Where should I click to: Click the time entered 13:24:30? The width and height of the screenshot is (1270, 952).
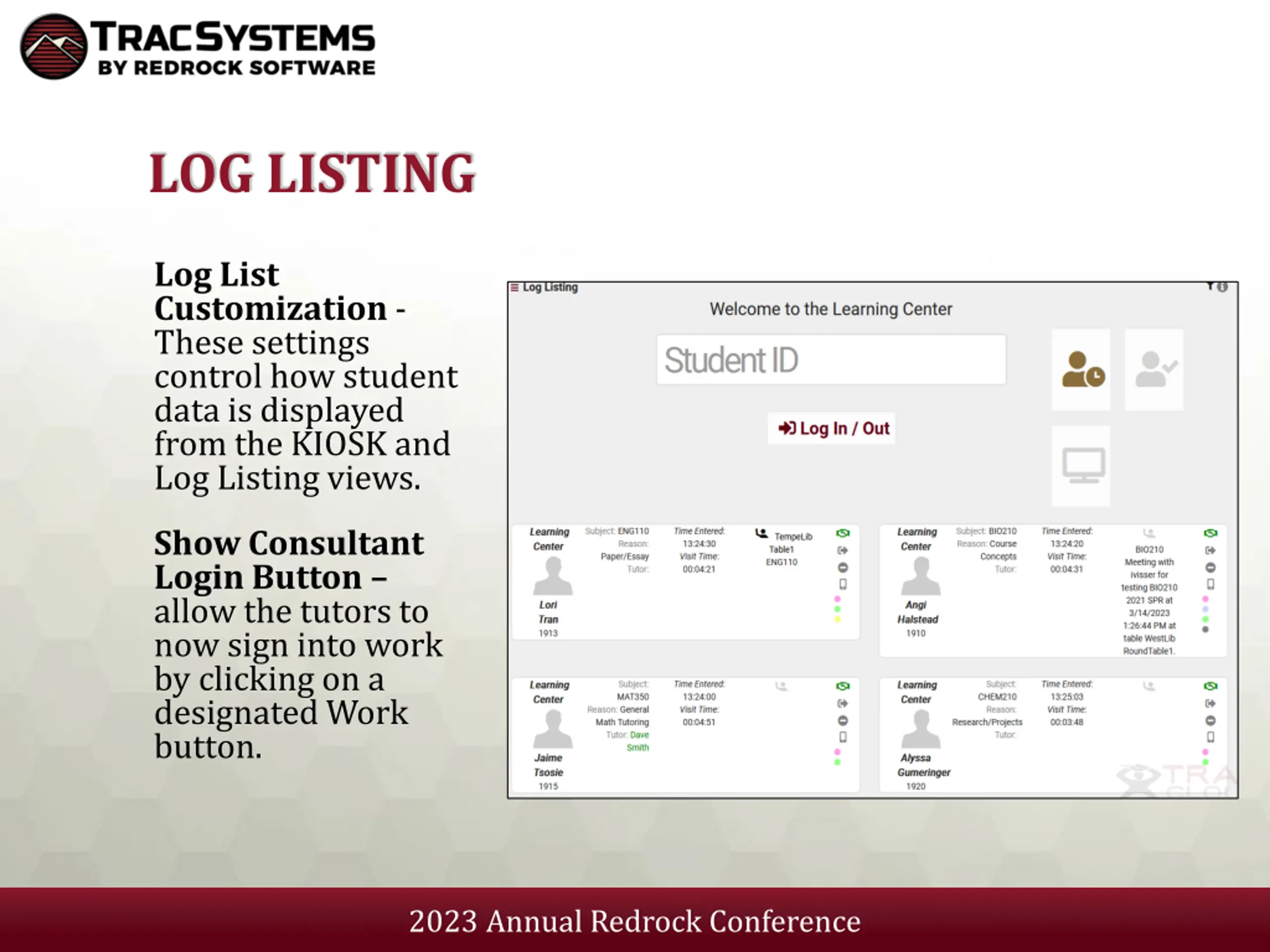coord(698,543)
